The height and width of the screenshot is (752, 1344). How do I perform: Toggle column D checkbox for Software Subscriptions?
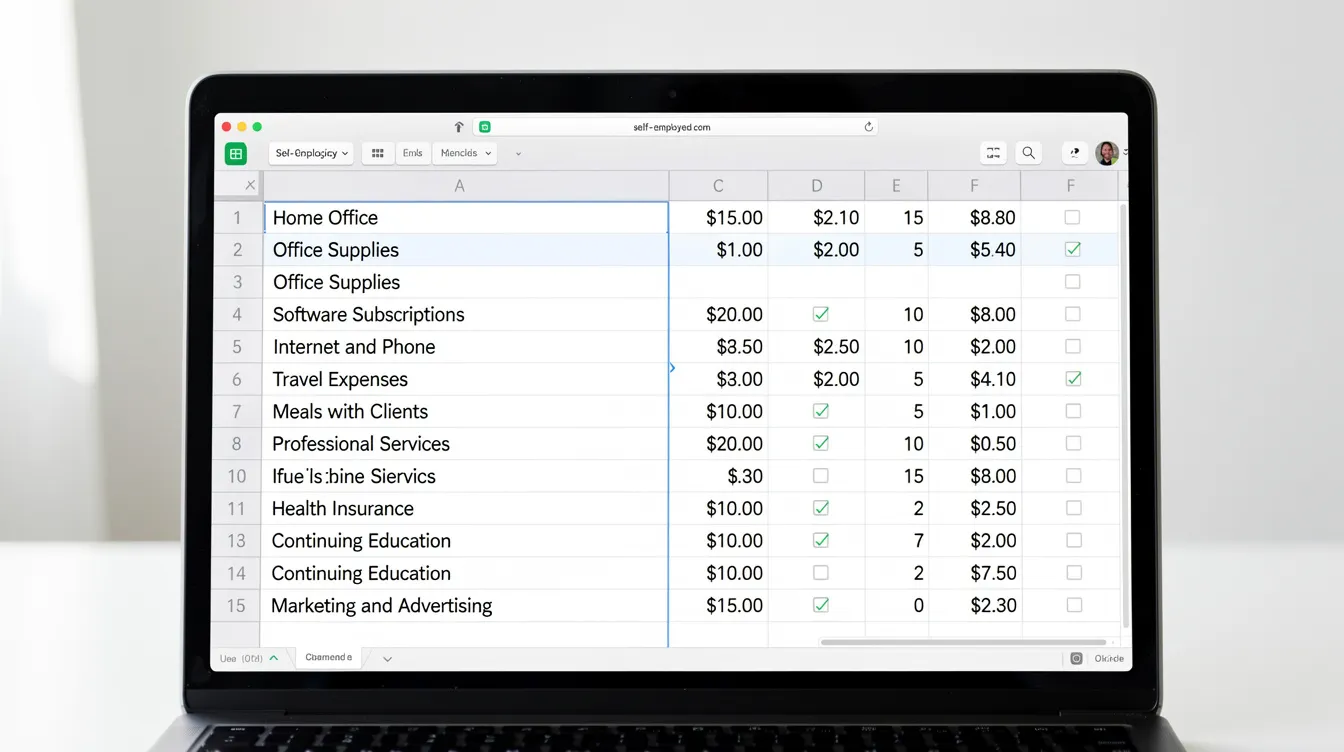click(821, 314)
